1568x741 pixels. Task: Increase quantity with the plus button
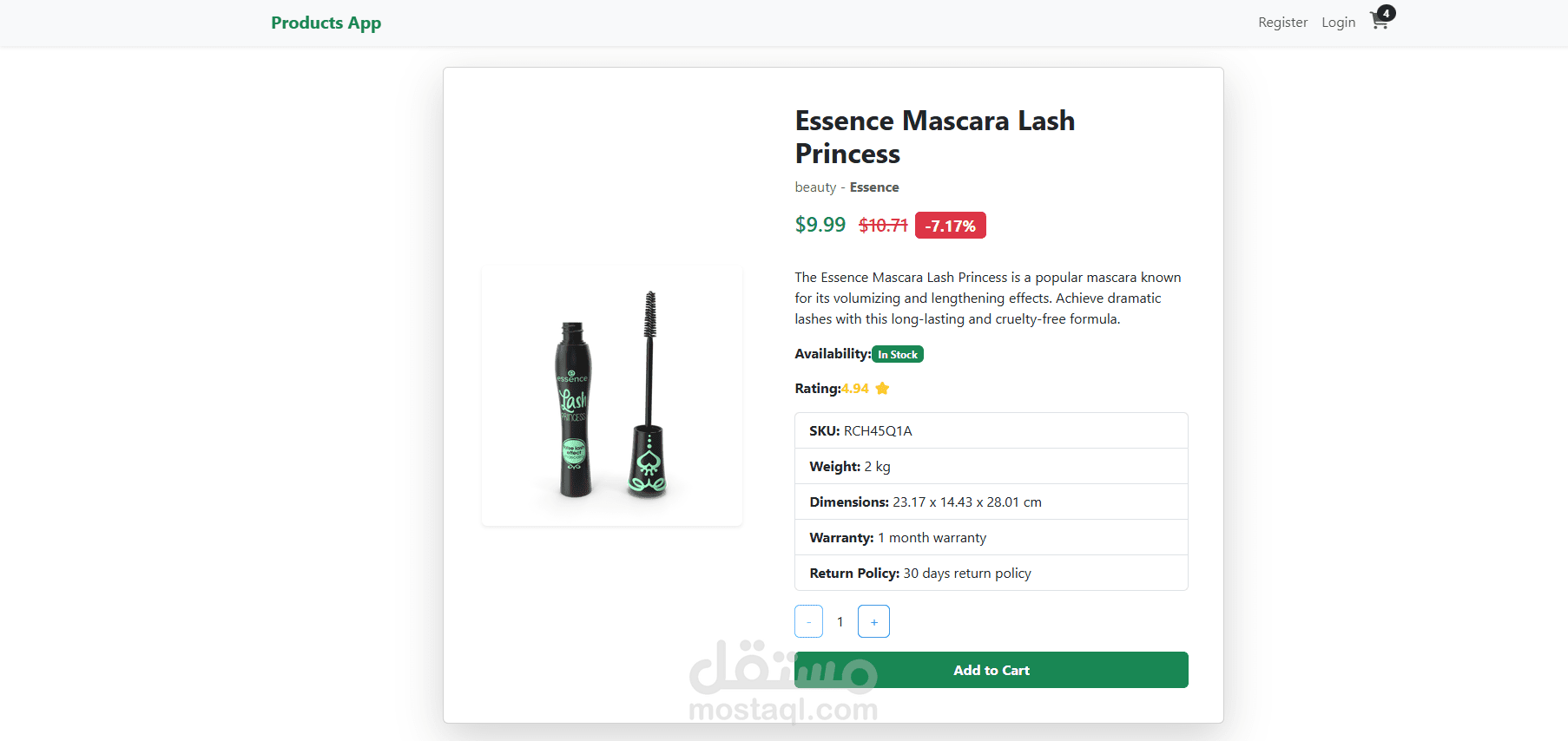point(873,621)
